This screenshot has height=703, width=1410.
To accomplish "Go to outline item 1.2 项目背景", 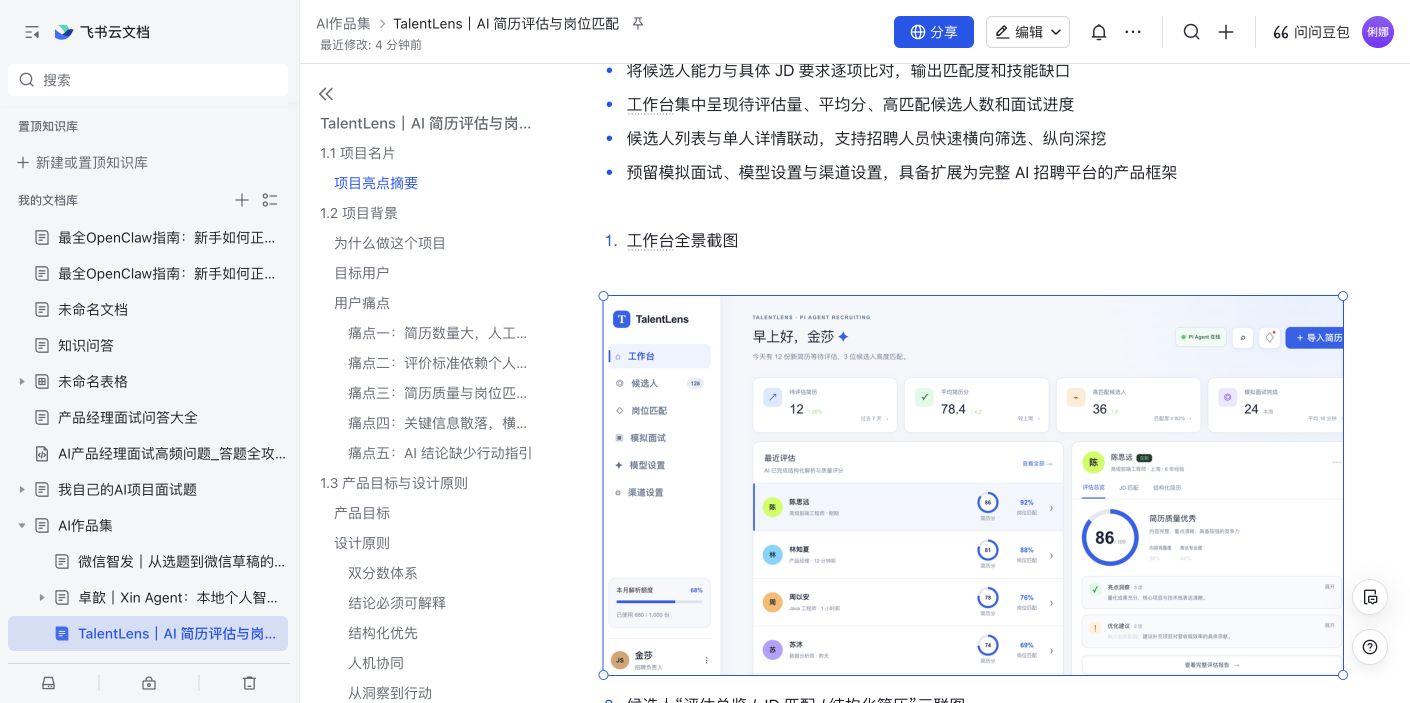I will tap(359, 213).
